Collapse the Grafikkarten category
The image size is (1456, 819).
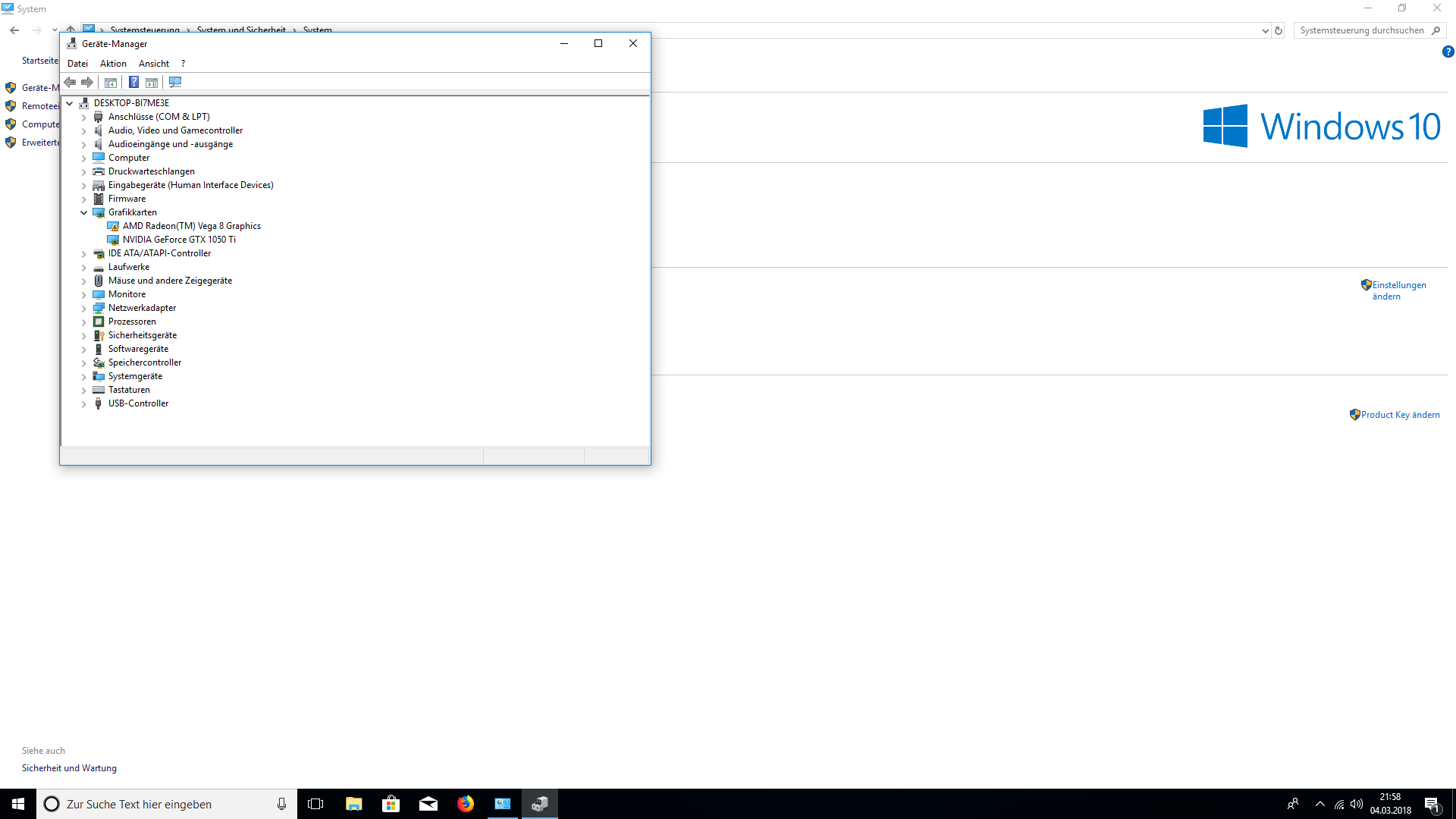pyautogui.click(x=84, y=212)
